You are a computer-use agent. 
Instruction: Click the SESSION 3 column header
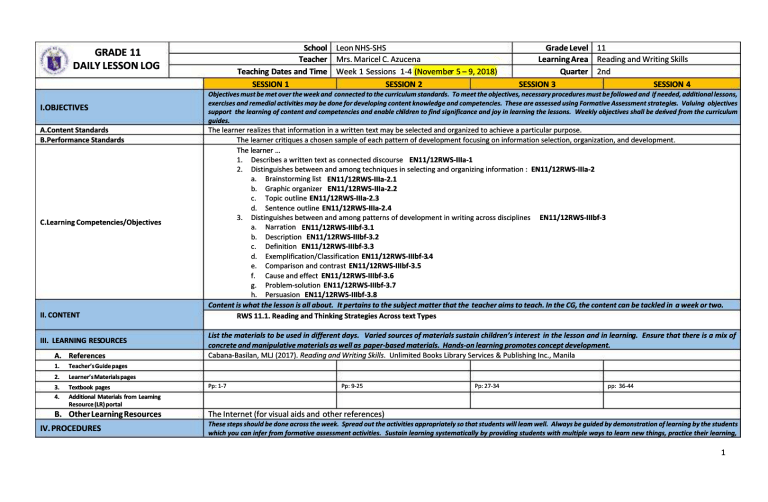pos(536,84)
